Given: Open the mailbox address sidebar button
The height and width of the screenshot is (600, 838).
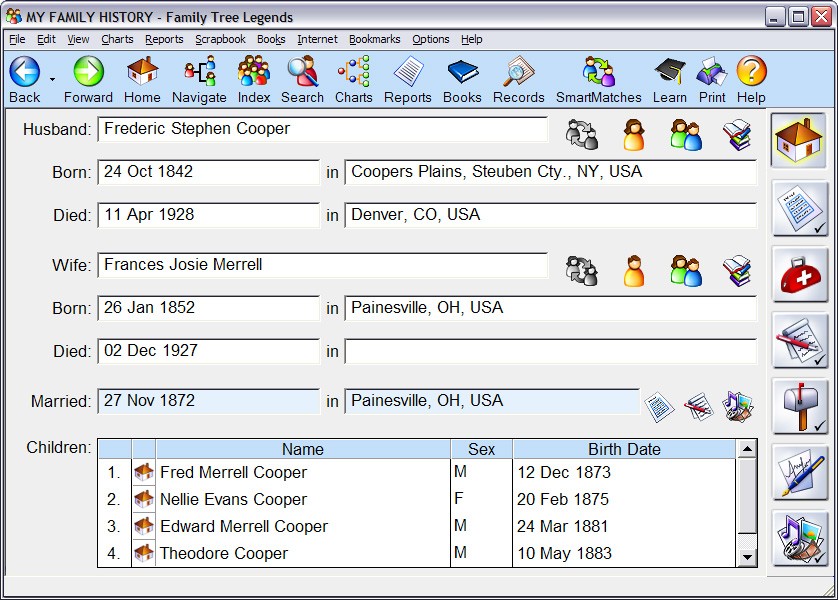Looking at the screenshot, I should coord(800,406).
